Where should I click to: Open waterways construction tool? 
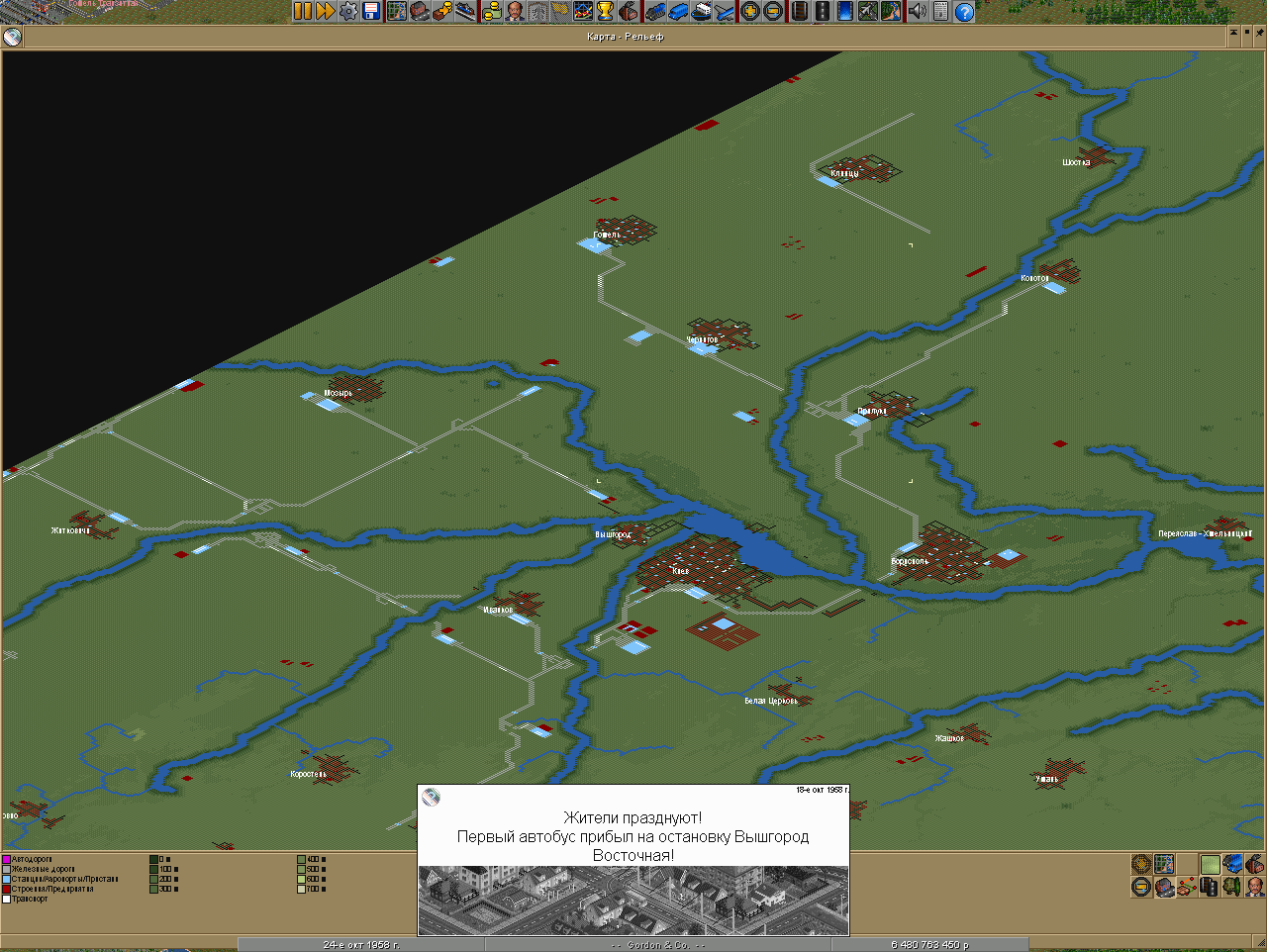point(844,11)
